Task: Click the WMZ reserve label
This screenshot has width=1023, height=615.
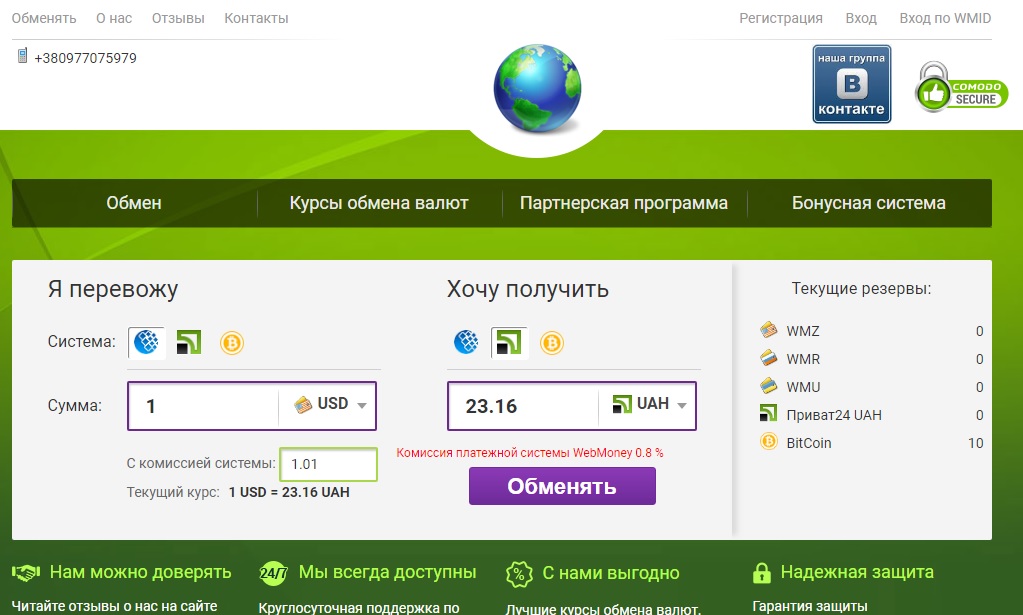Action: pyautogui.click(x=802, y=331)
